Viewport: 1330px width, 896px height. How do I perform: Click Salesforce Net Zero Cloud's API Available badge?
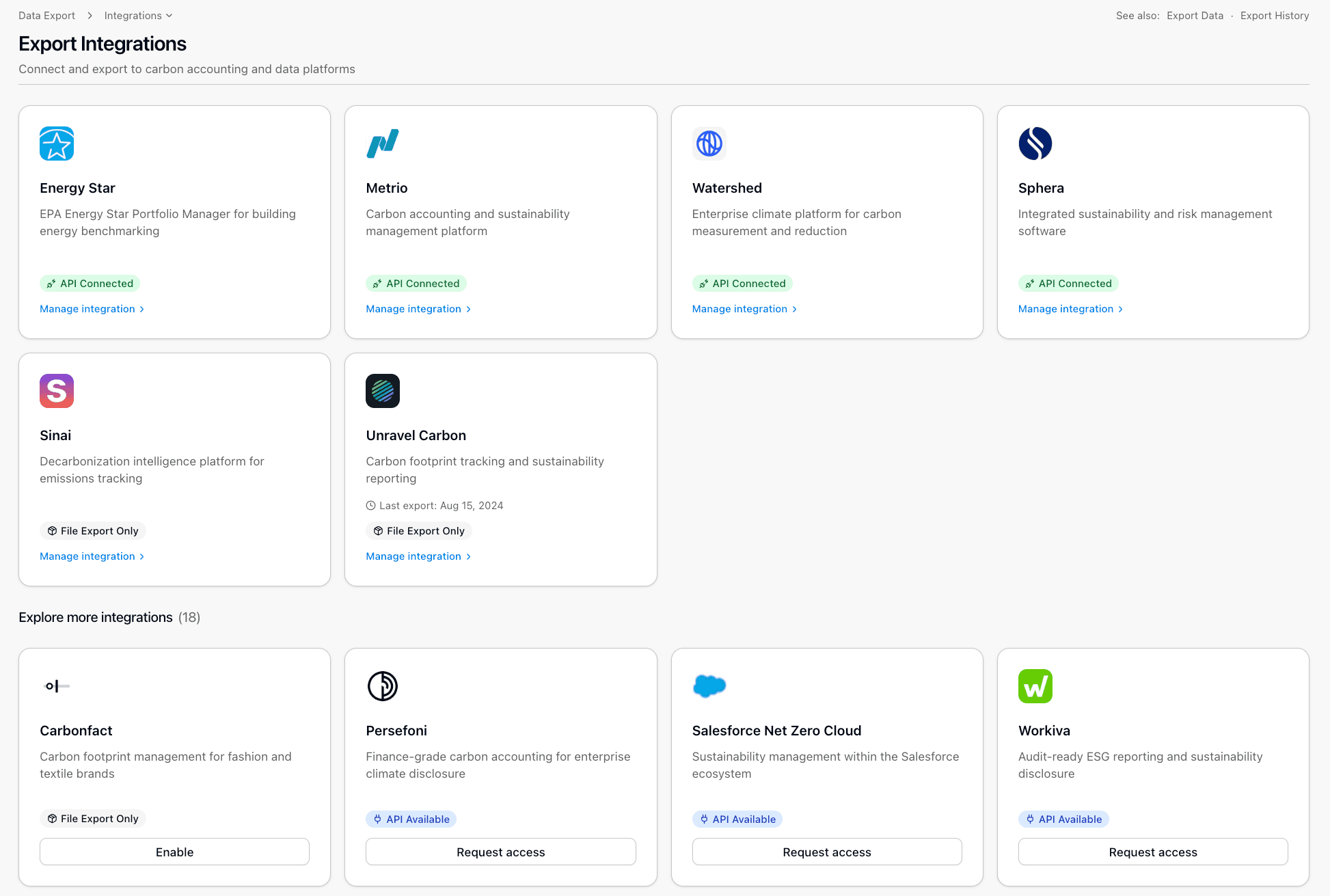(x=737, y=819)
